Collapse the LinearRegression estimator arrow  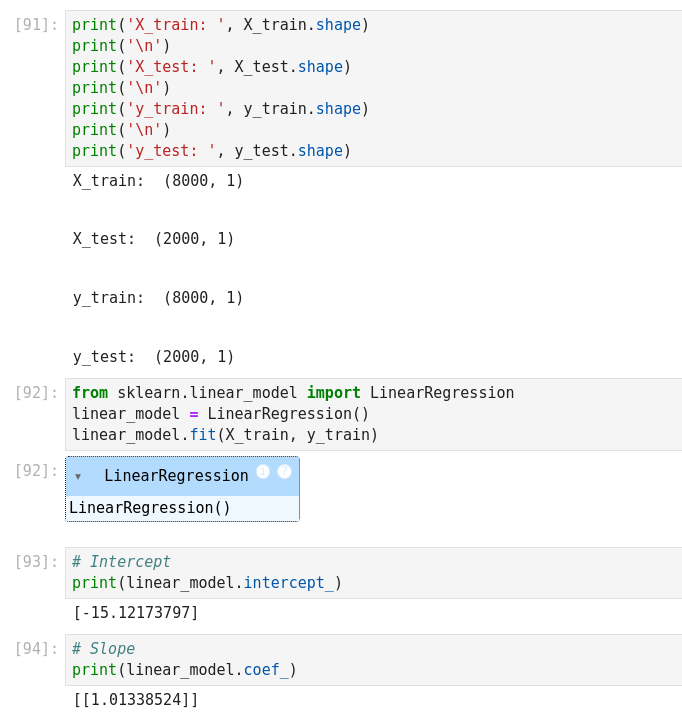78,477
